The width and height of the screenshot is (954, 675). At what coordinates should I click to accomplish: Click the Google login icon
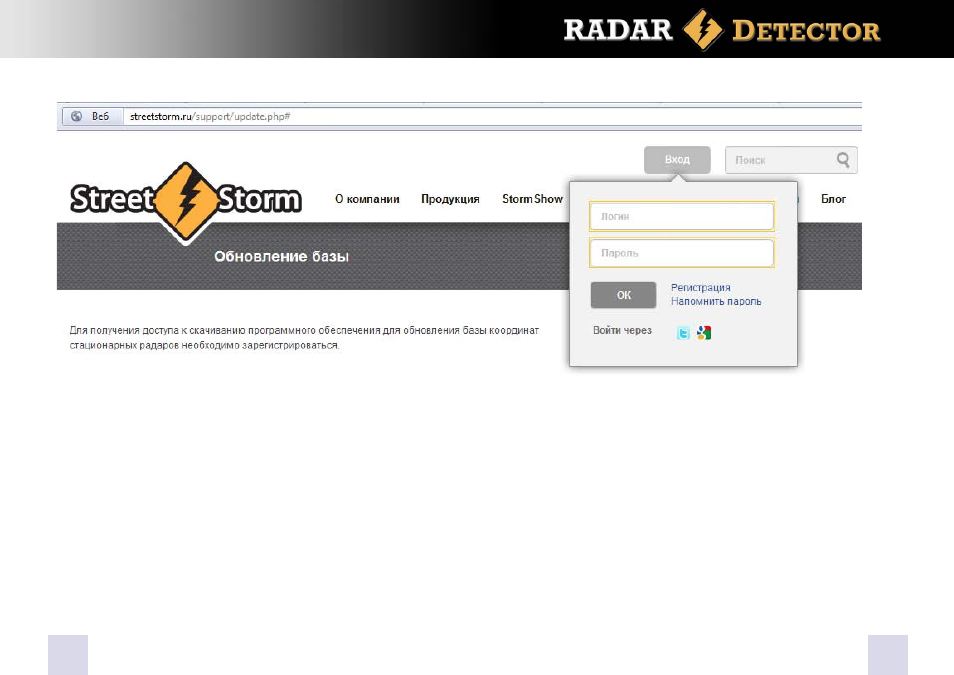click(704, 333)
